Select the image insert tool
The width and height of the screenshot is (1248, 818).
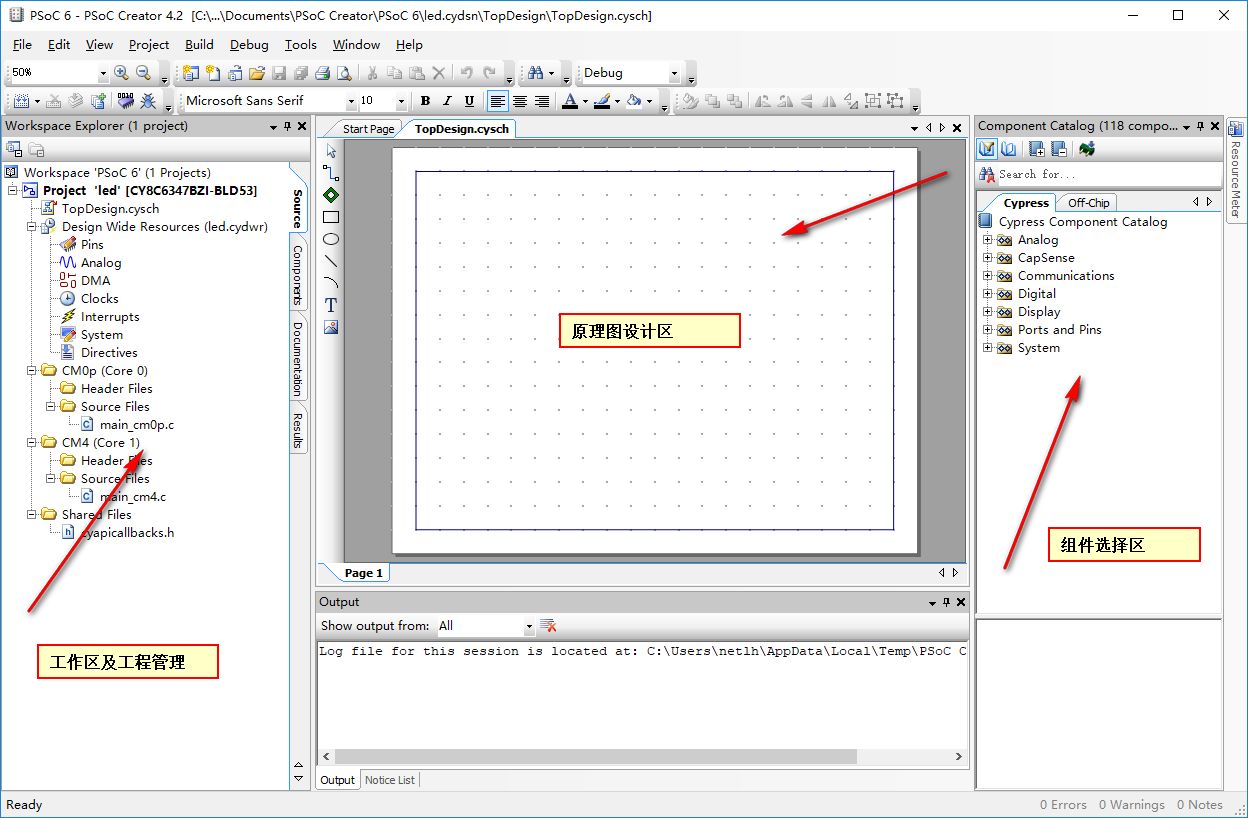point(331,327)
